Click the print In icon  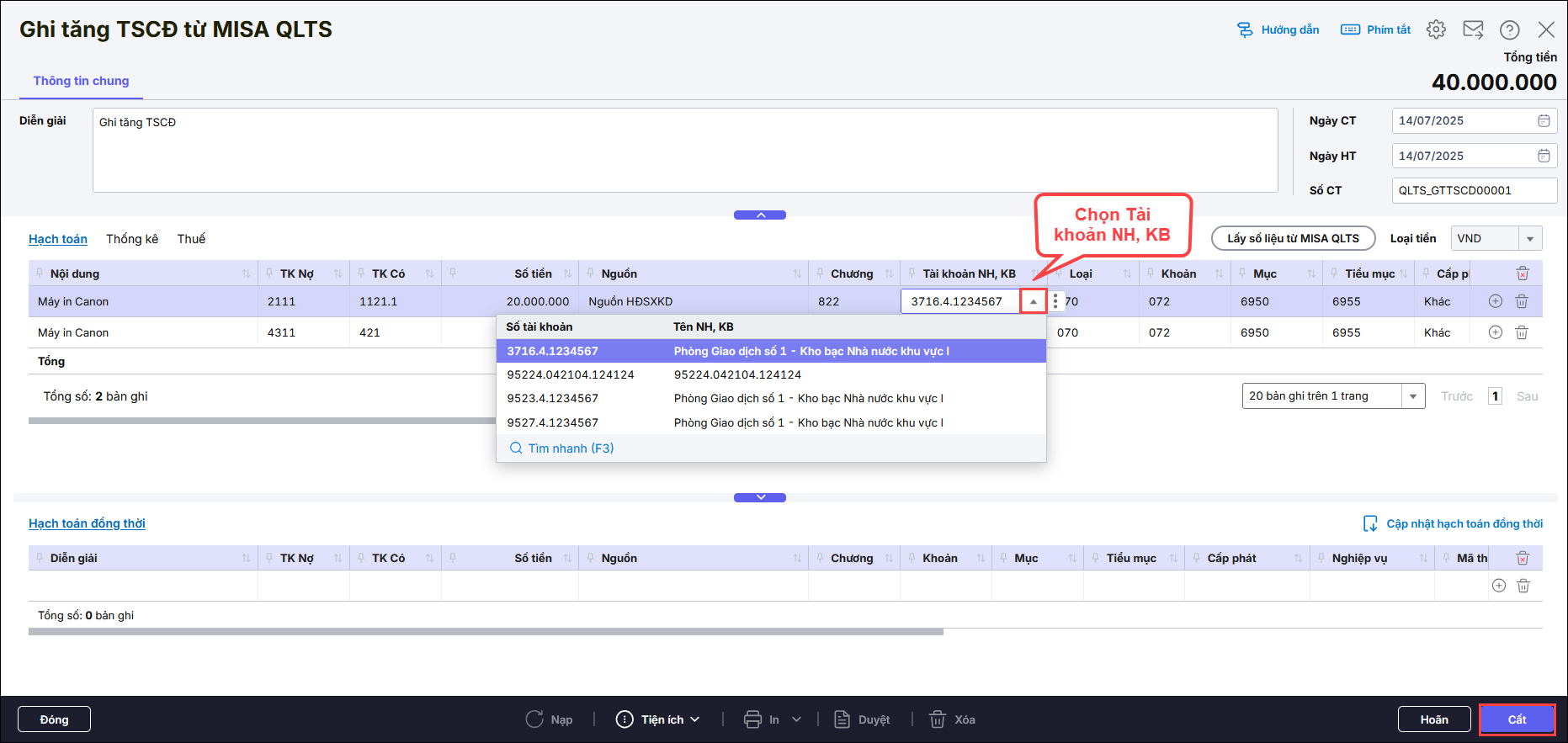coord(752,719)
